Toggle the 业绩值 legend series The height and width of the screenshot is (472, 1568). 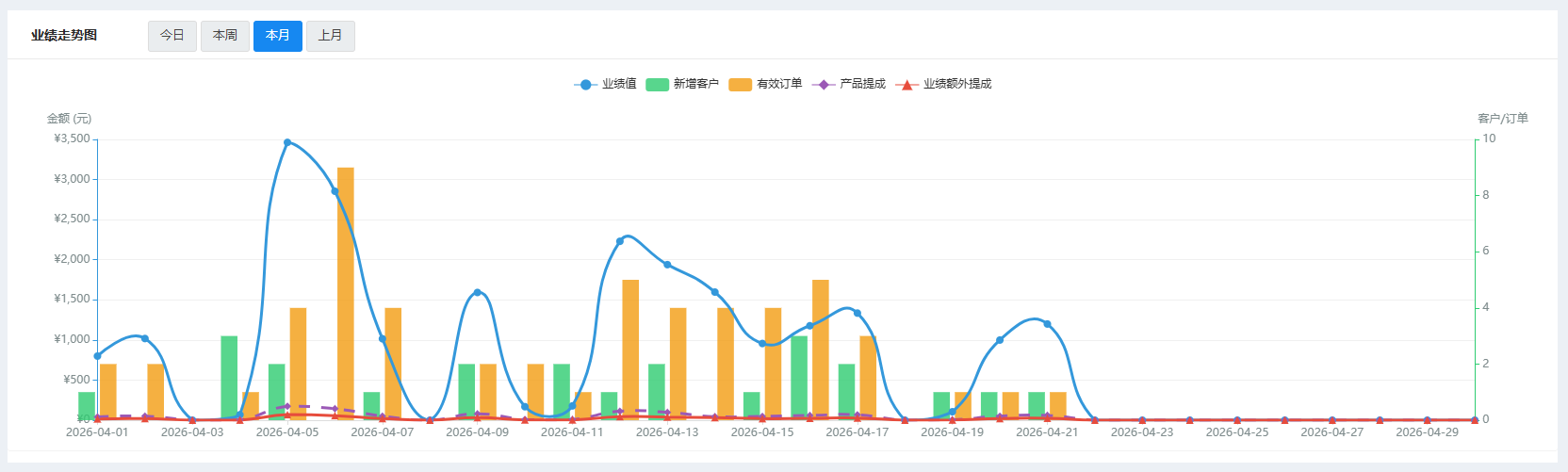(619, 84)
